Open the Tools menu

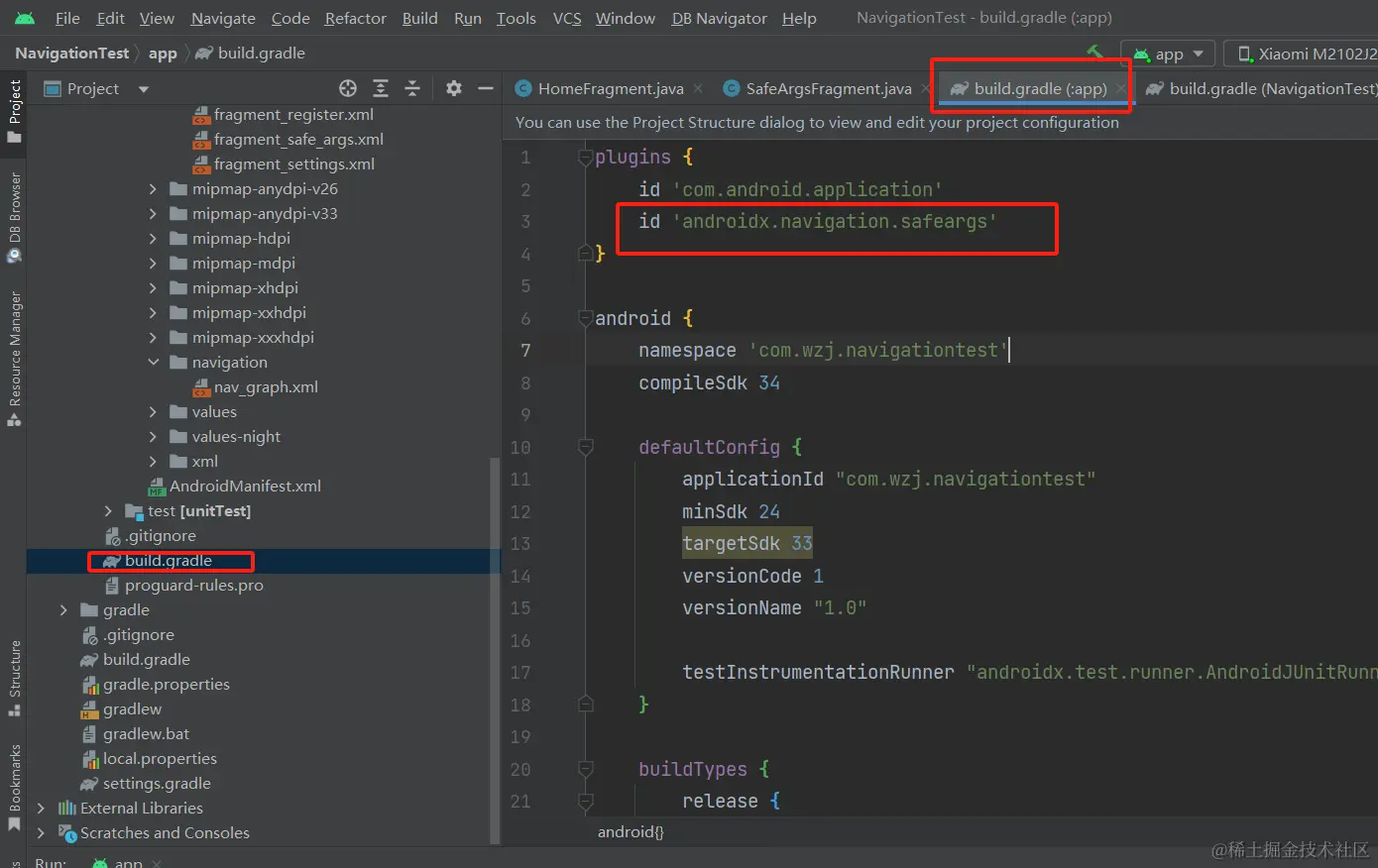[x=517, y=18]
